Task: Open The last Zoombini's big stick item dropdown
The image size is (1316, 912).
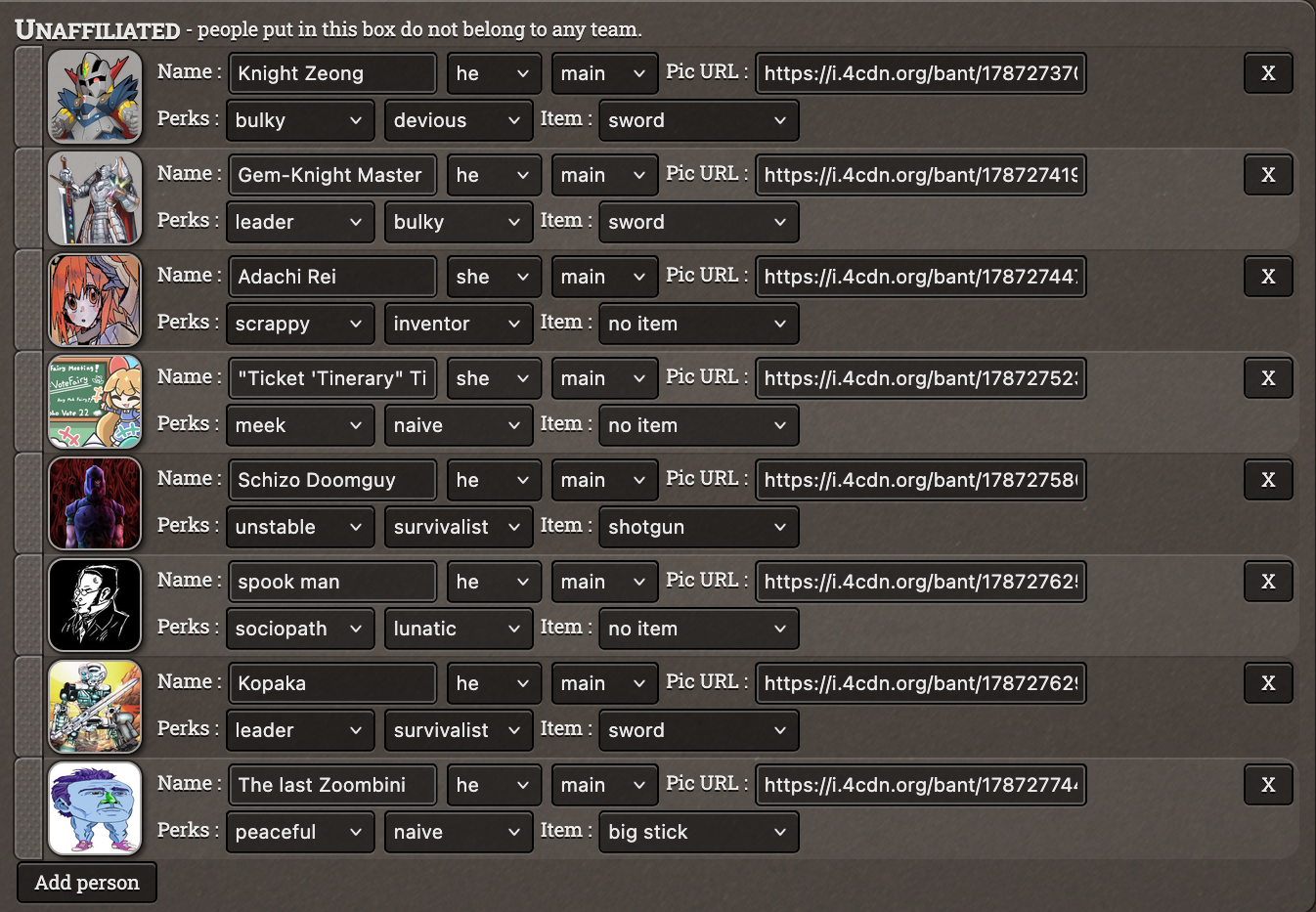Action: (699, 832)
